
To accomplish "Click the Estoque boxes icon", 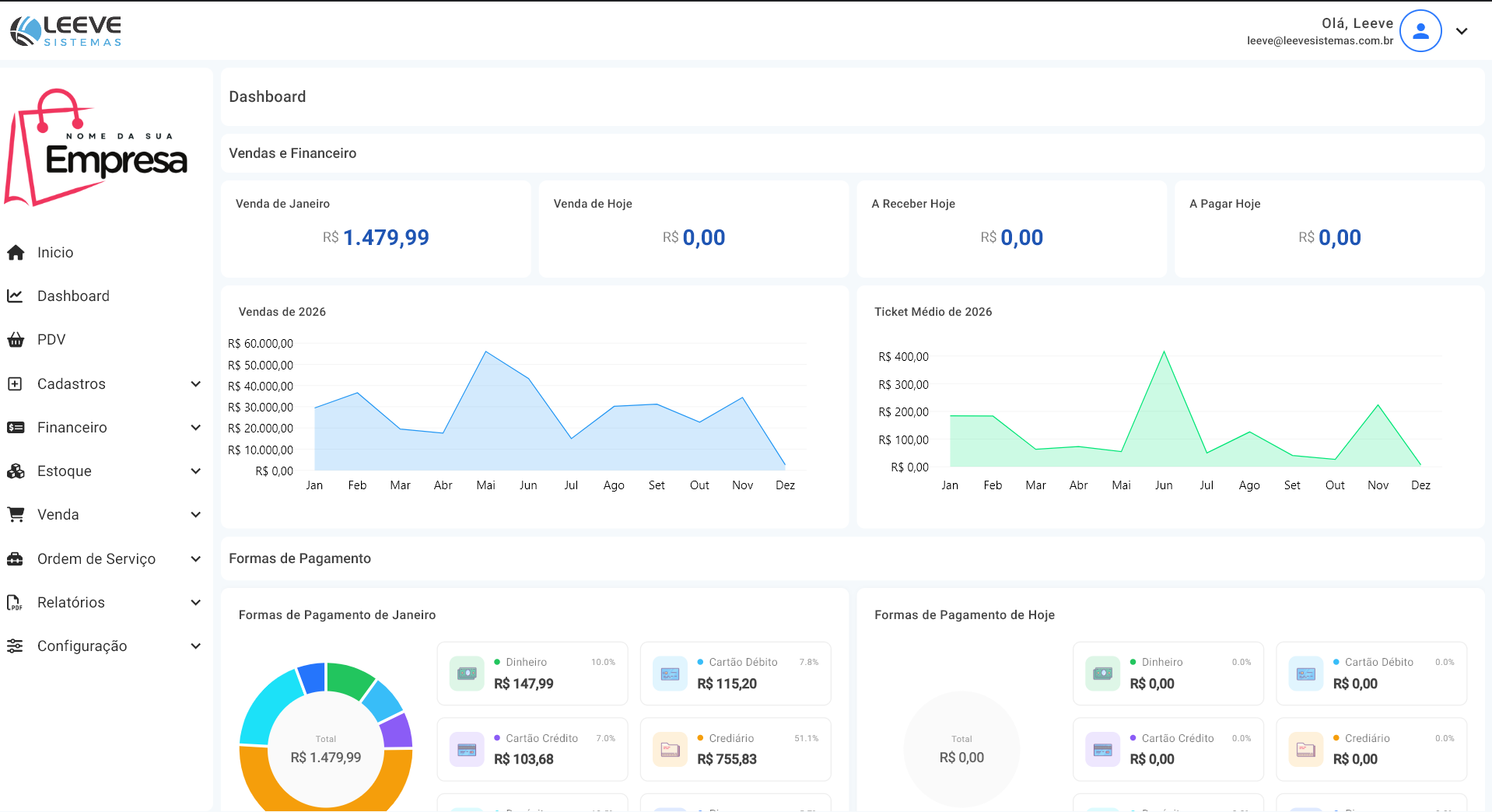I will coord(16,471).
